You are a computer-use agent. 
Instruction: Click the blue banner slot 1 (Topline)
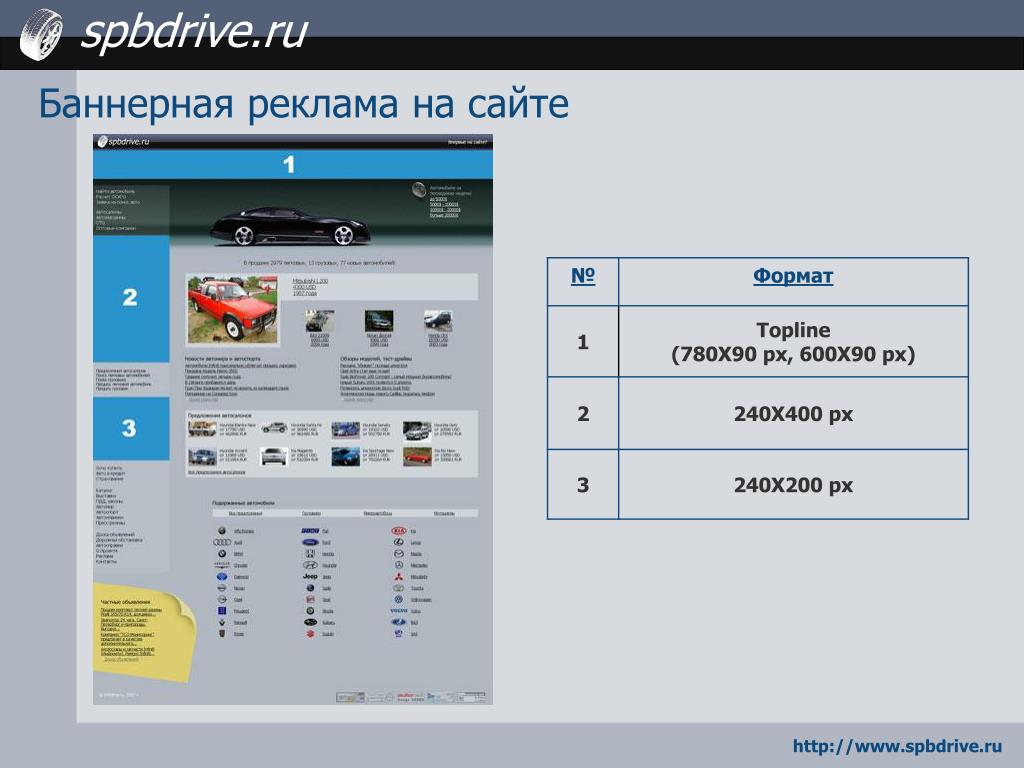(x=293, y=164)
